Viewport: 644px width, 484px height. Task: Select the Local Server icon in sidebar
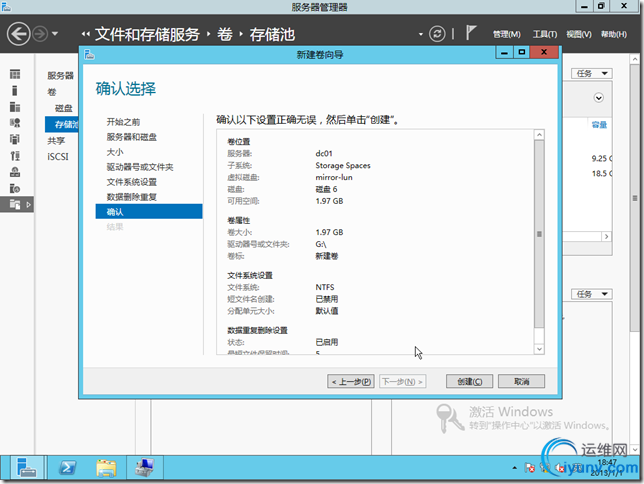coord(15,90)
